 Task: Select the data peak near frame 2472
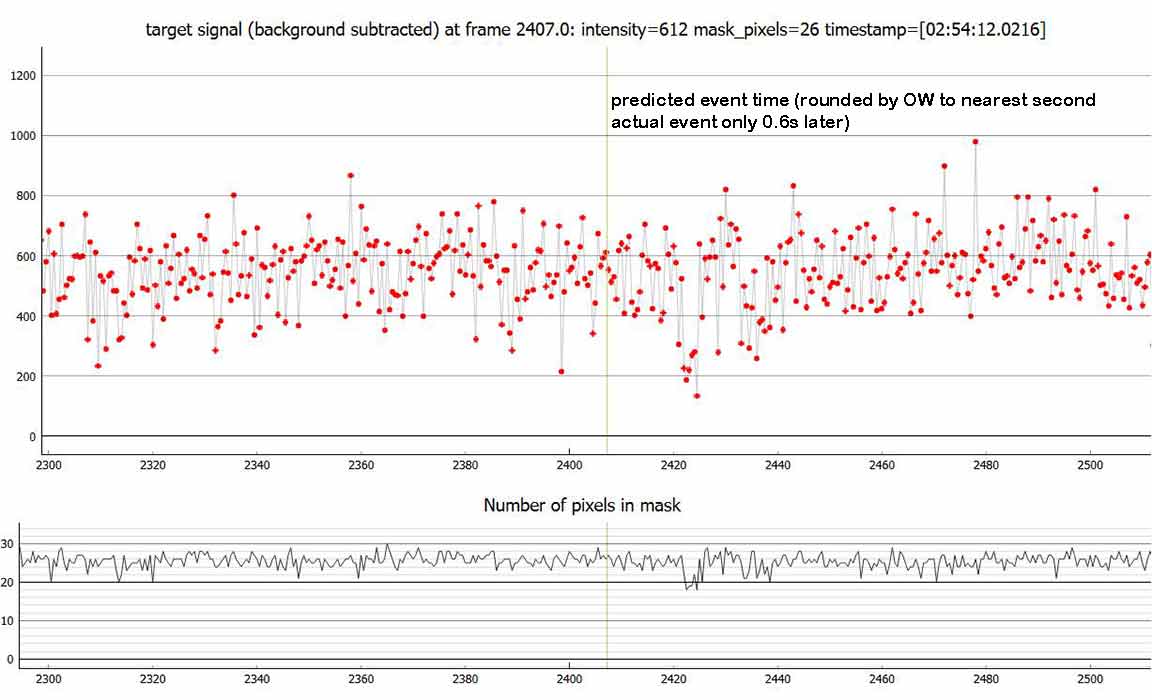944,166
